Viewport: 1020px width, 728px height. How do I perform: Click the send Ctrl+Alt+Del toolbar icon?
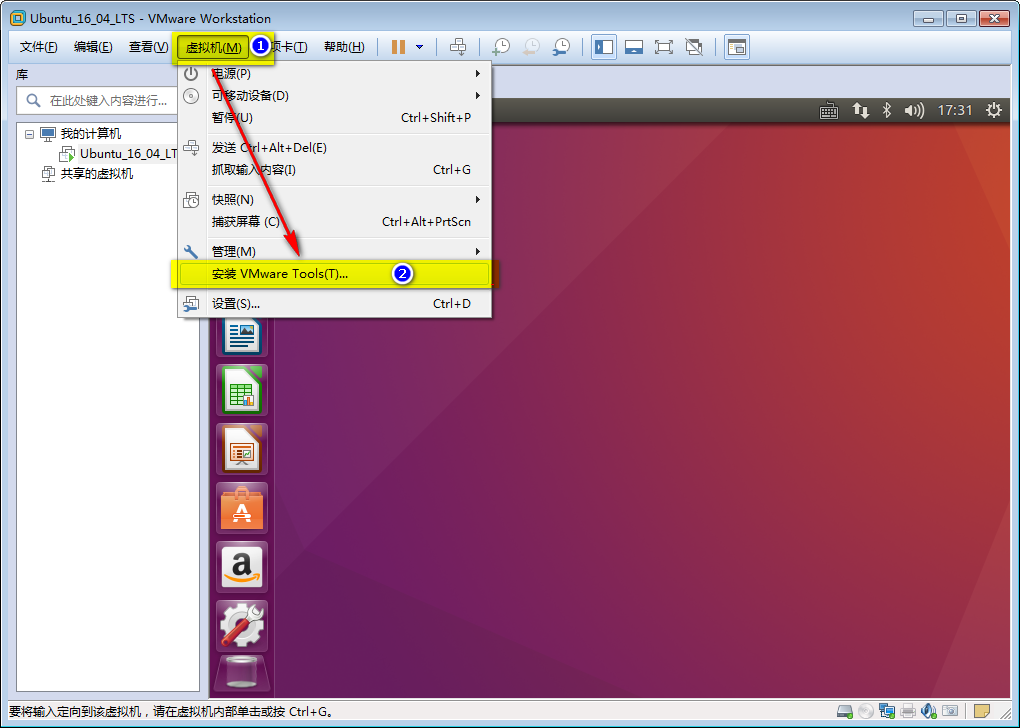click(458, 47)
